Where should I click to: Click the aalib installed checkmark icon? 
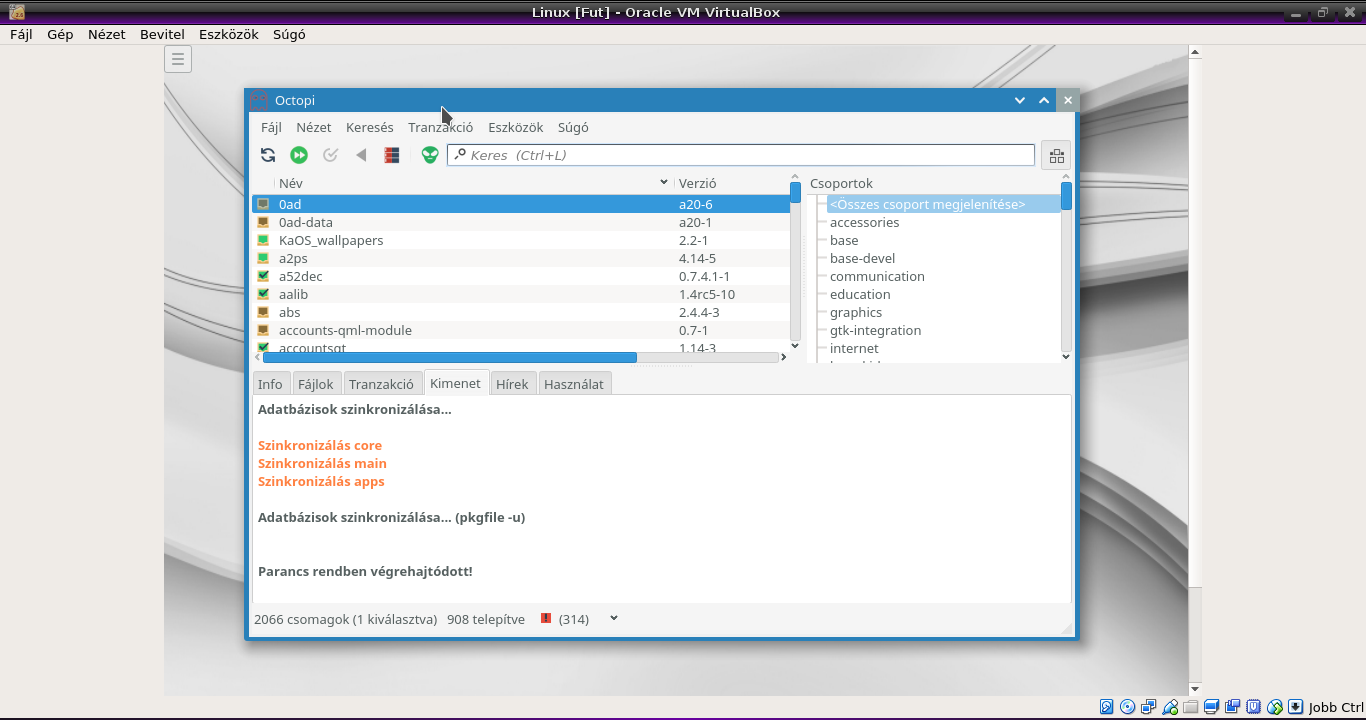pos(263,294)
